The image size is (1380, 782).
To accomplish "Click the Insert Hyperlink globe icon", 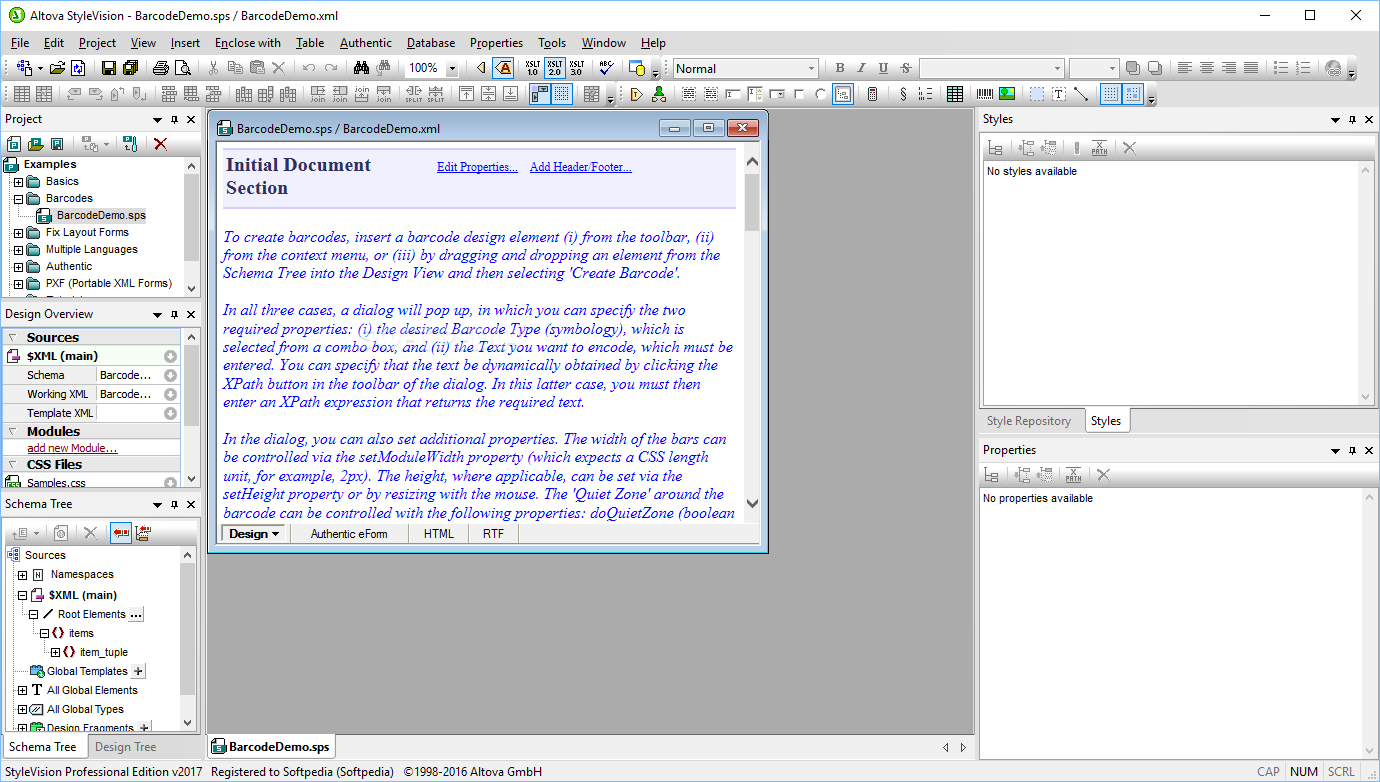I will pos(1333,68).
